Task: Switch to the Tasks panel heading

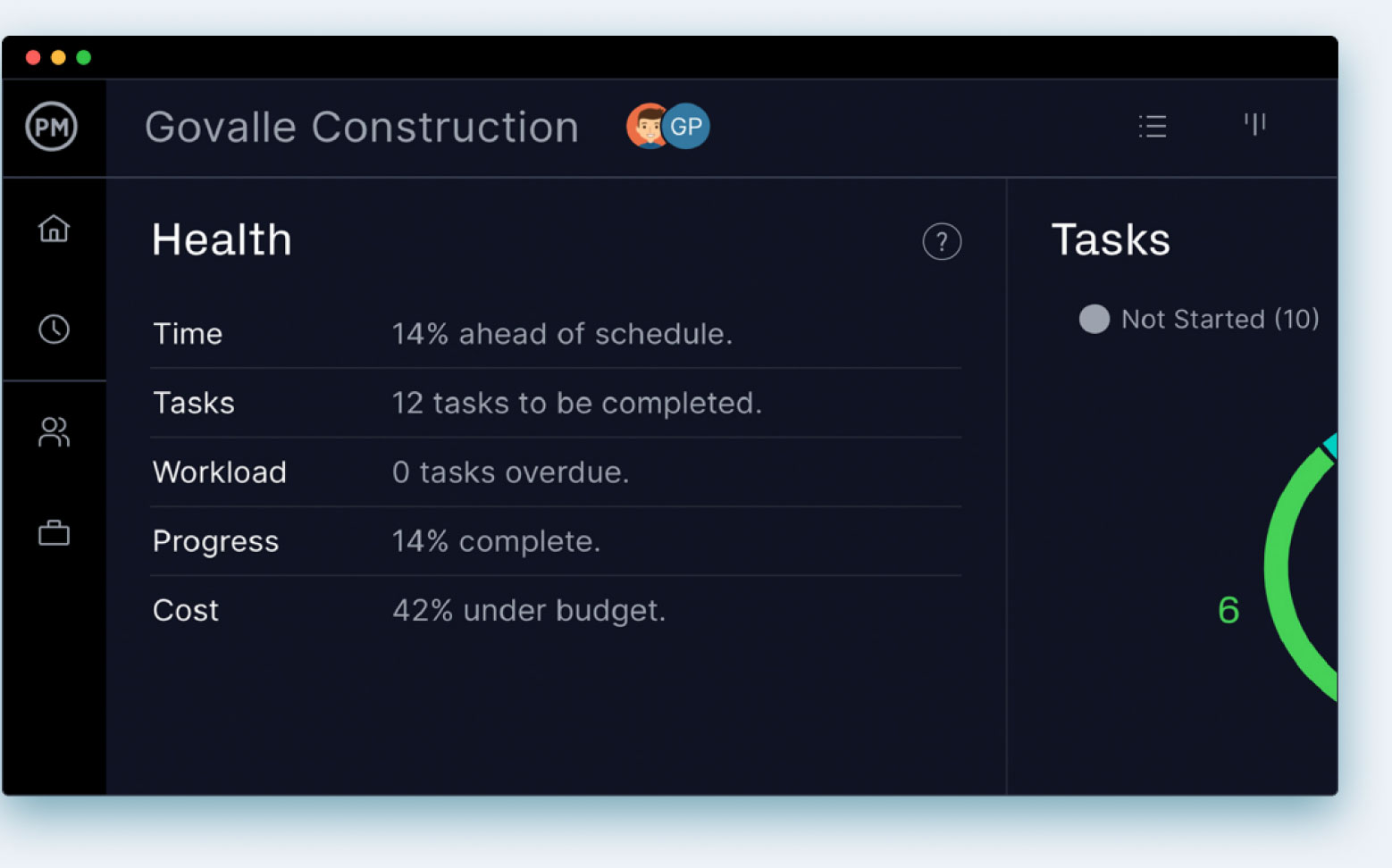Action: pyautogui.click(x=1111, y=238)
